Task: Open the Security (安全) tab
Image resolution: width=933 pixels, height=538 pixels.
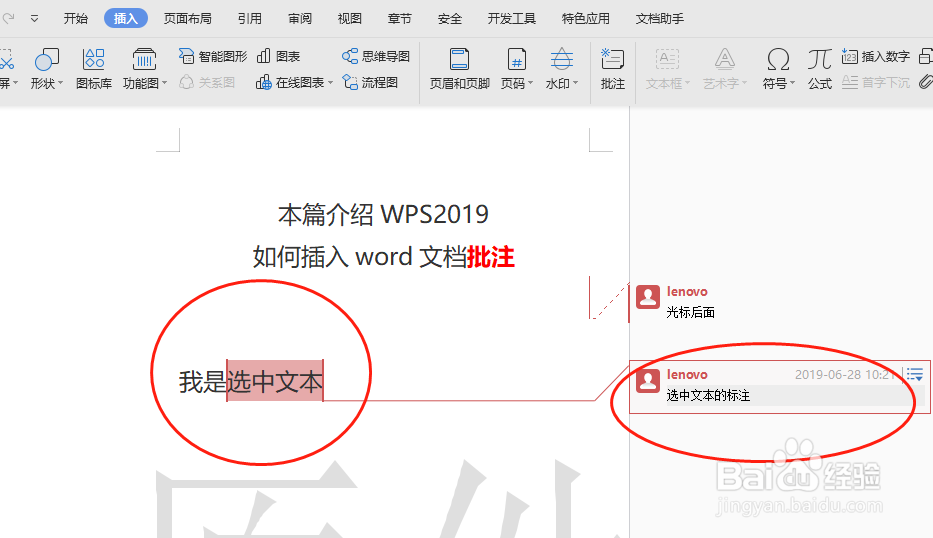Action: click(x=449, y=18)
